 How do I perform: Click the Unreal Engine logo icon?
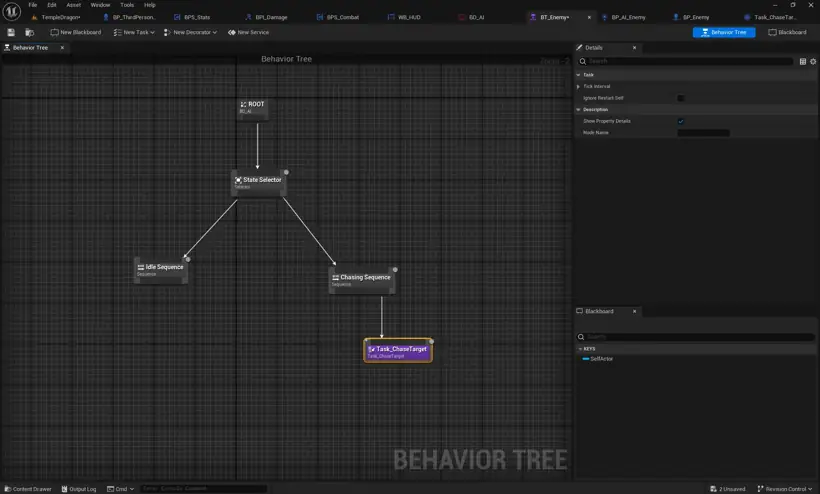pos(12,11)
